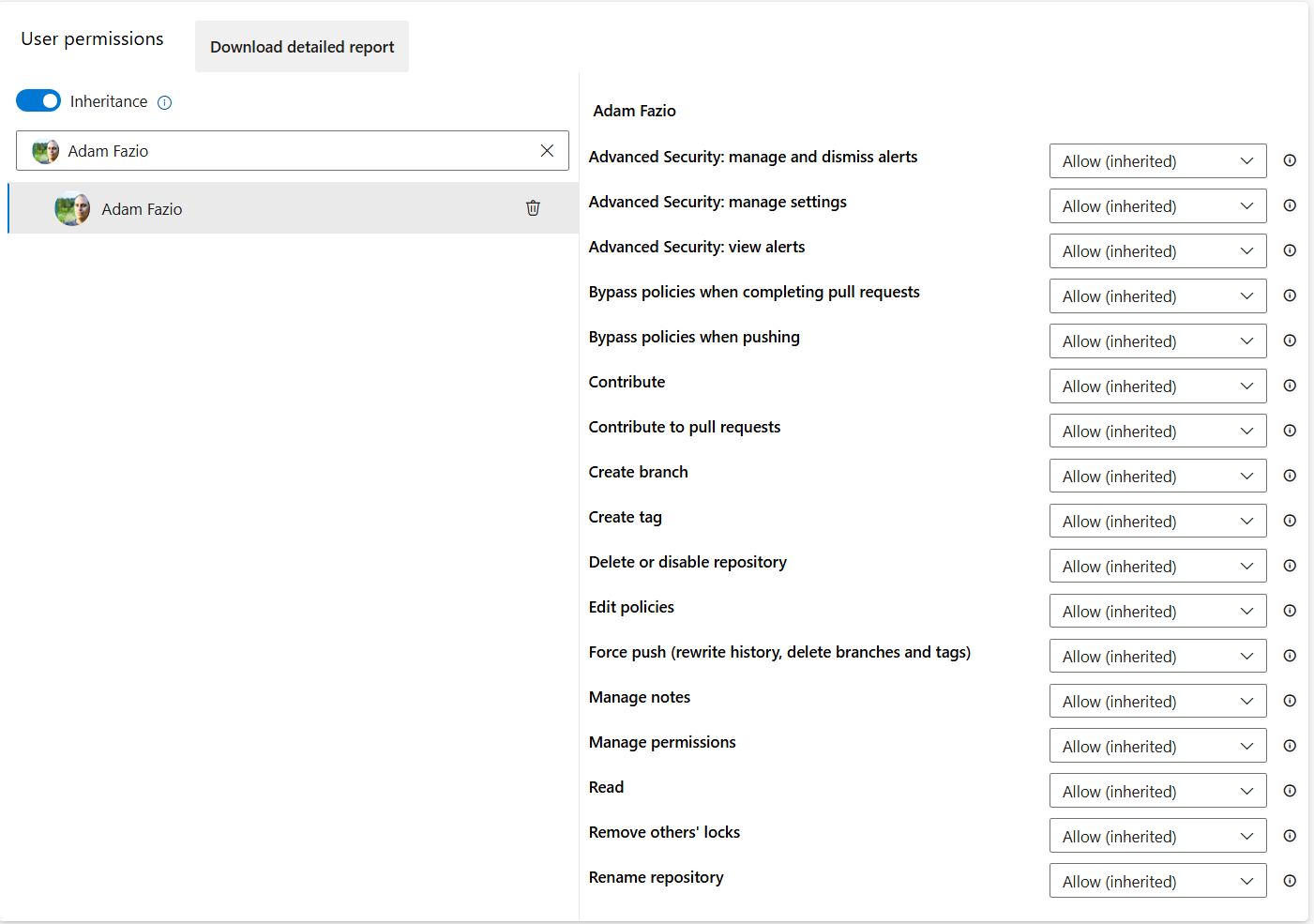Image resolution: width=1314 pixels, height=924 pixels.
Task: Expand the Contribute to pull requests dropdown
Action: click(x=1157, y=432)
